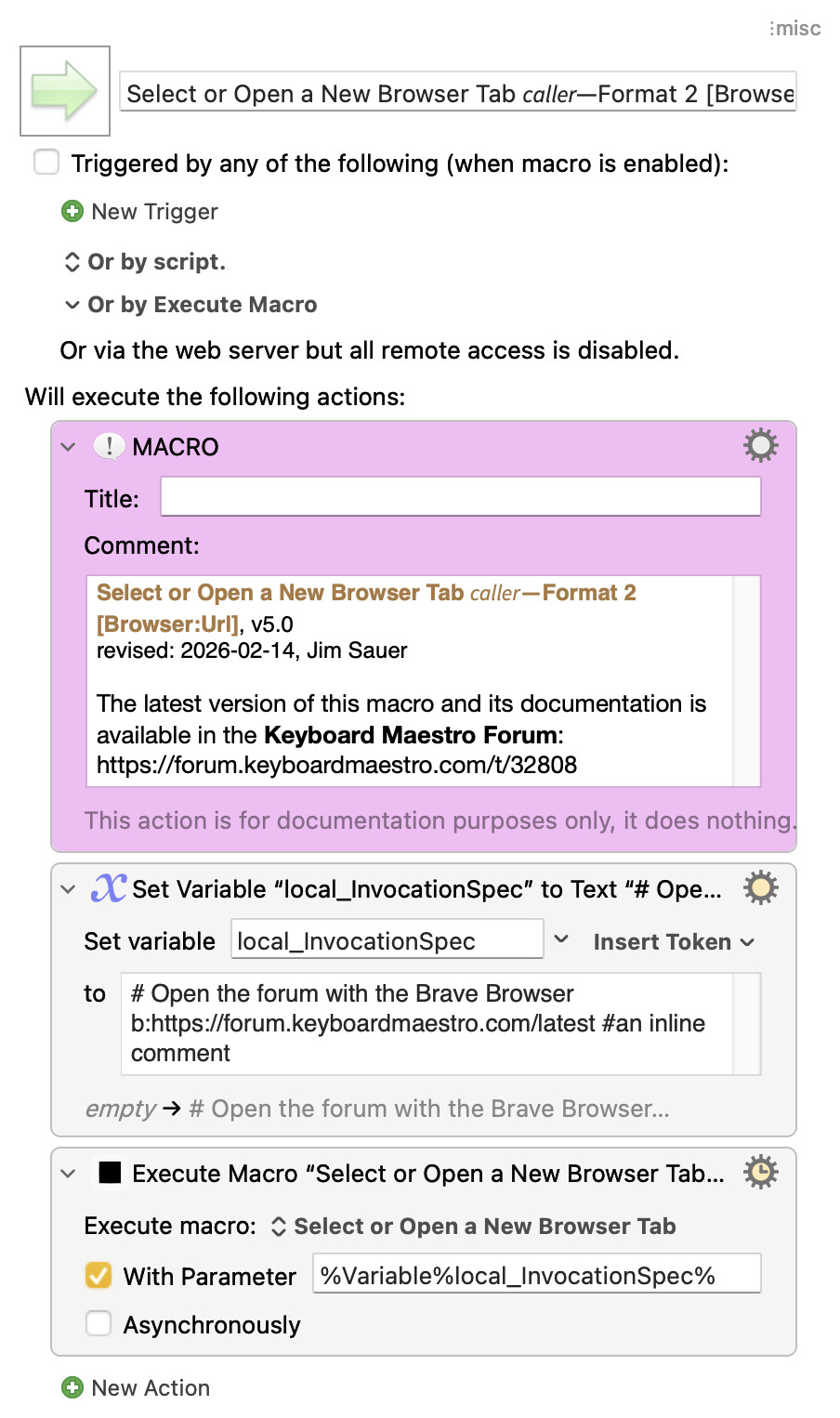This screenshot has width=840, height=1418.
Task: Click the green arrow macro icon
Action: coord(65,91)
